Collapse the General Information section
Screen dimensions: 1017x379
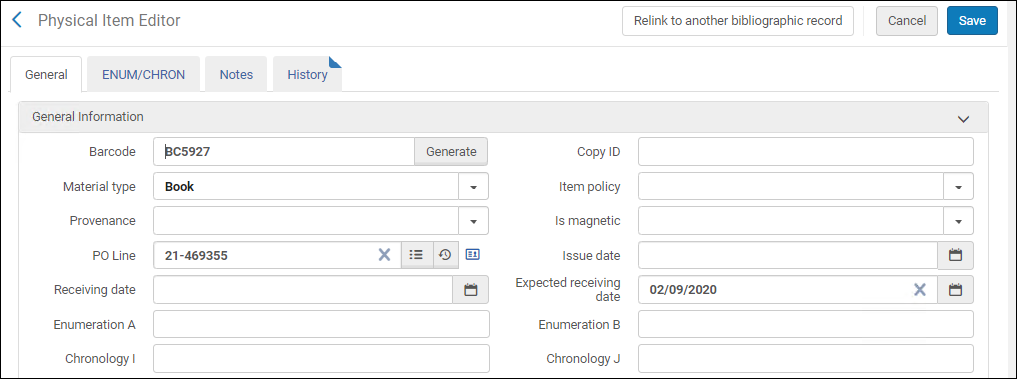pos(964,119)
